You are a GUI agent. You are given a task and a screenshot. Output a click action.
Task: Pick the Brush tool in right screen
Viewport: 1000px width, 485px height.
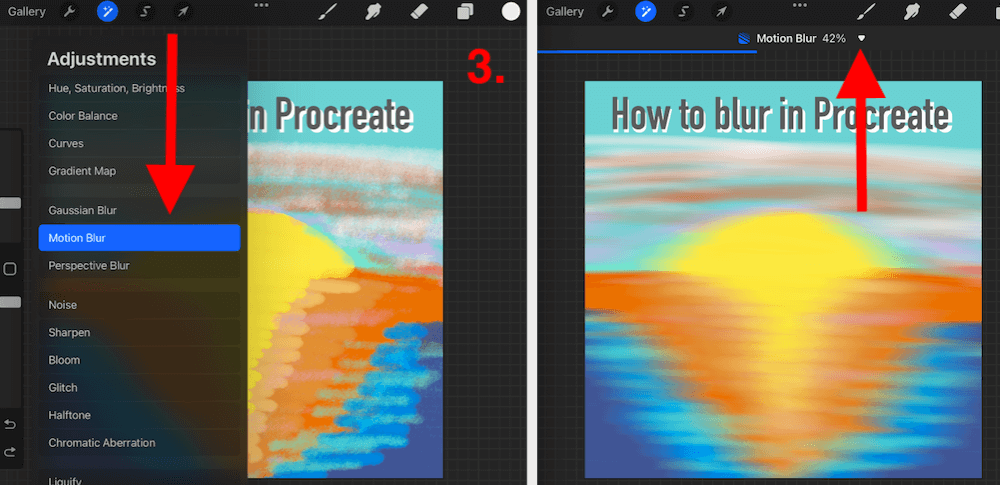click(865, 11)
